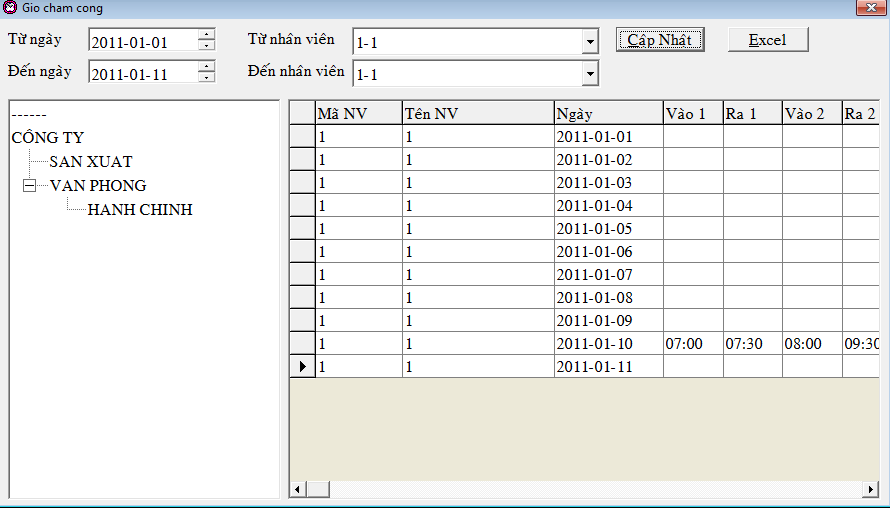Viewport: 890px width, 508px height.
Task: Decrease the Đến ngày date with down arrow
Action: 207,77
